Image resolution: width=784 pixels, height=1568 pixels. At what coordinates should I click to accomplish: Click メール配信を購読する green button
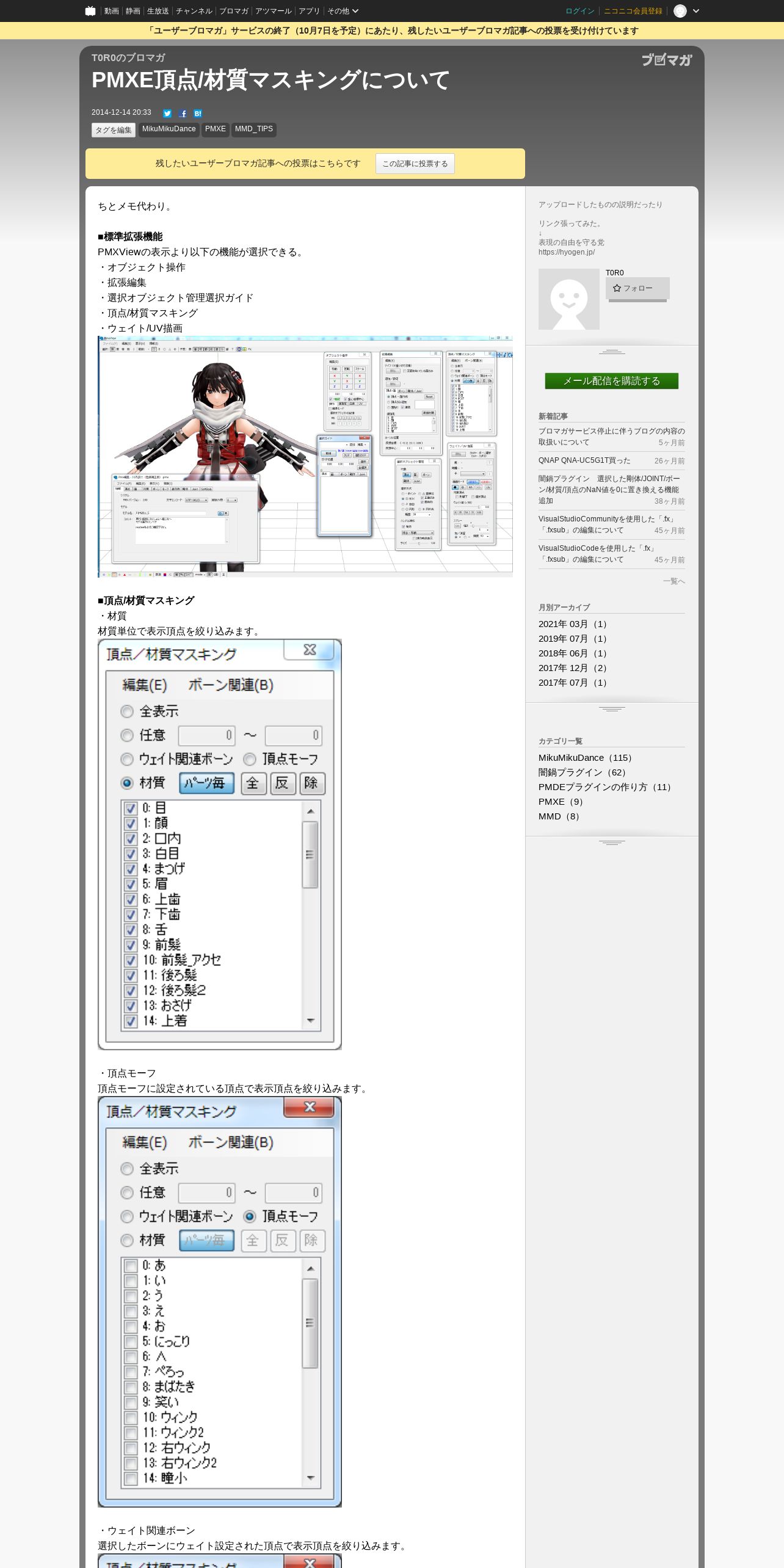pyautogui.click(x=612, y=381)
